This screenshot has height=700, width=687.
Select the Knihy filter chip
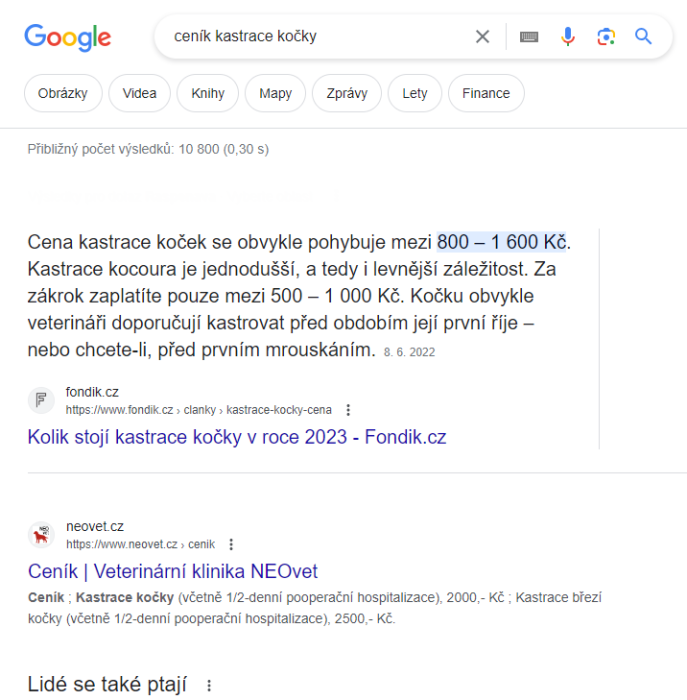(x=208, y=94)
